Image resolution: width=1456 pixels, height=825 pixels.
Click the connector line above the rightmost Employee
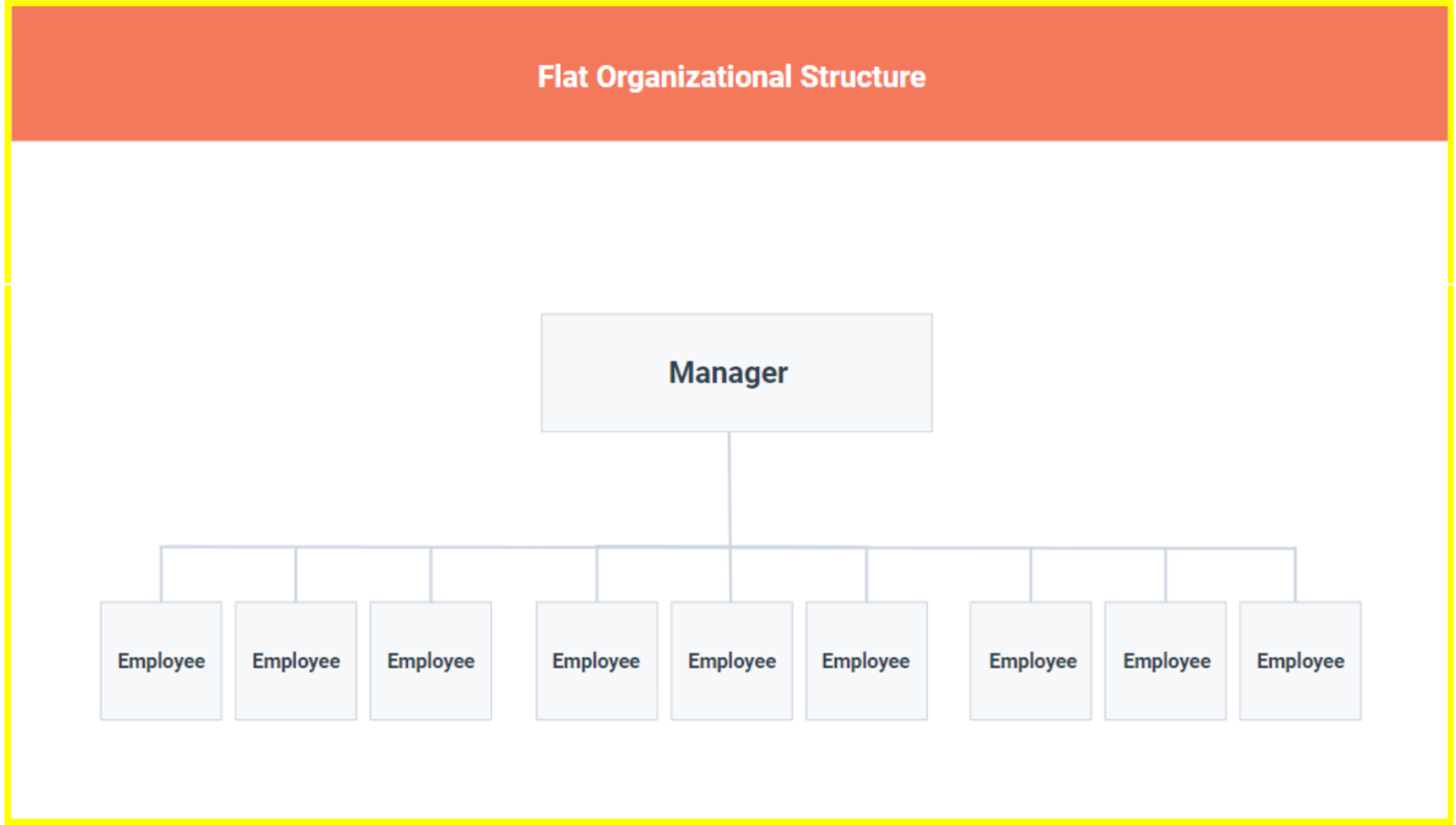tap(1295, 575)
